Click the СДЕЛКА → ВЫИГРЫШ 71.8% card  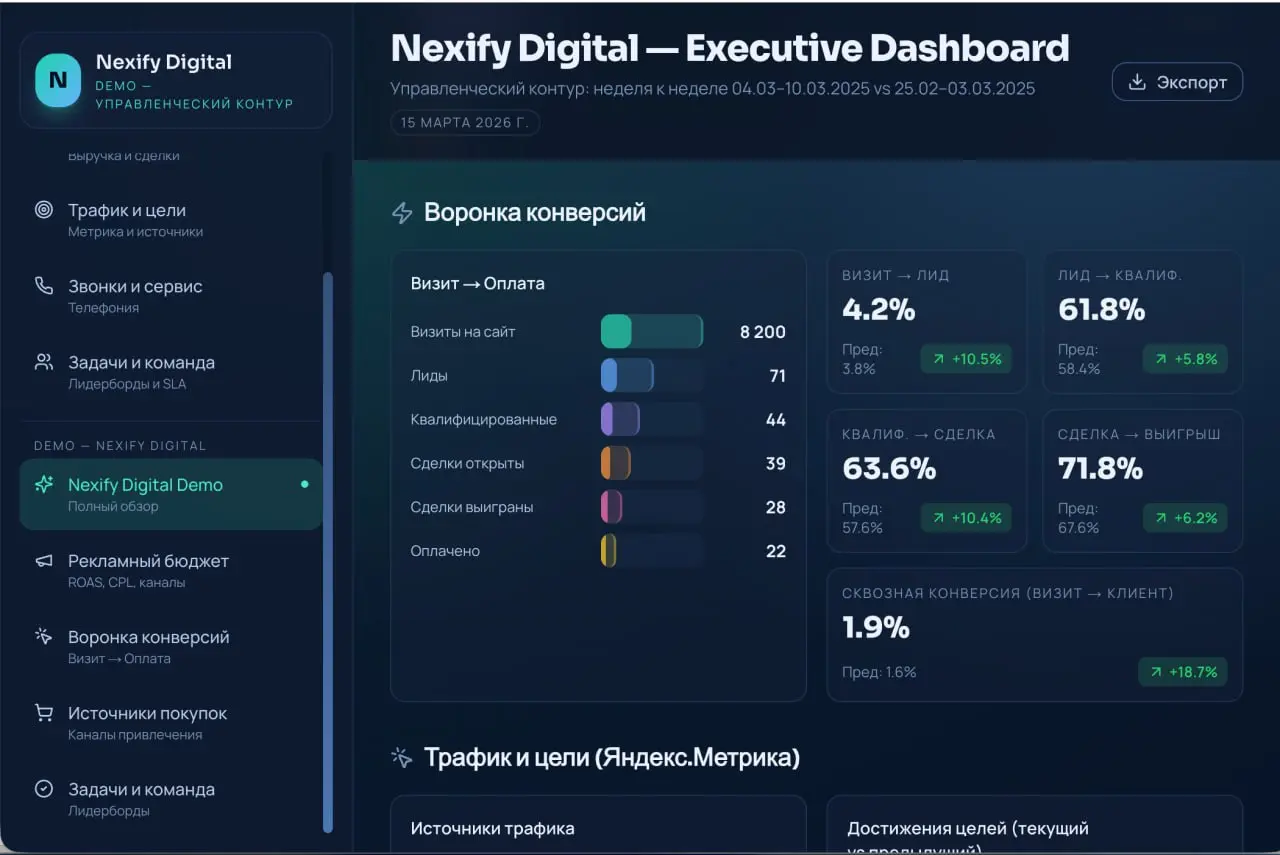[1143, 481]
